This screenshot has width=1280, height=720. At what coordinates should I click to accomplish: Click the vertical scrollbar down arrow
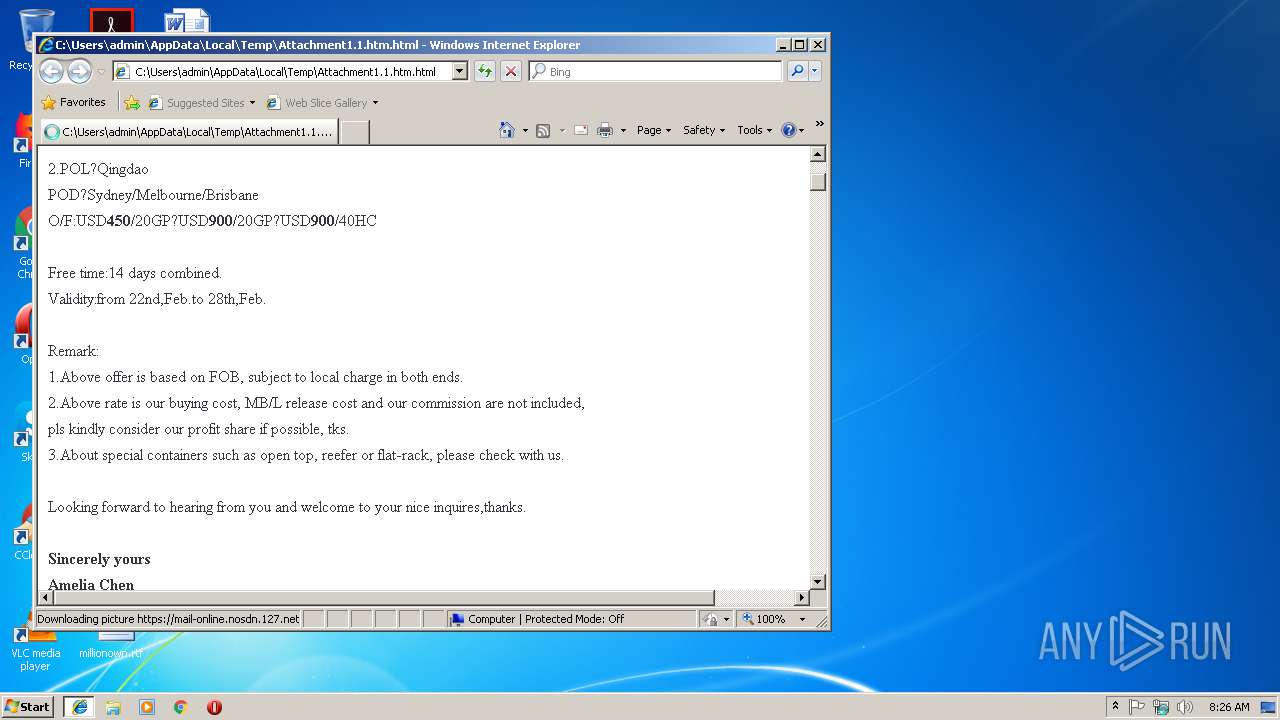pyautogui.click(x=817, y=581)
